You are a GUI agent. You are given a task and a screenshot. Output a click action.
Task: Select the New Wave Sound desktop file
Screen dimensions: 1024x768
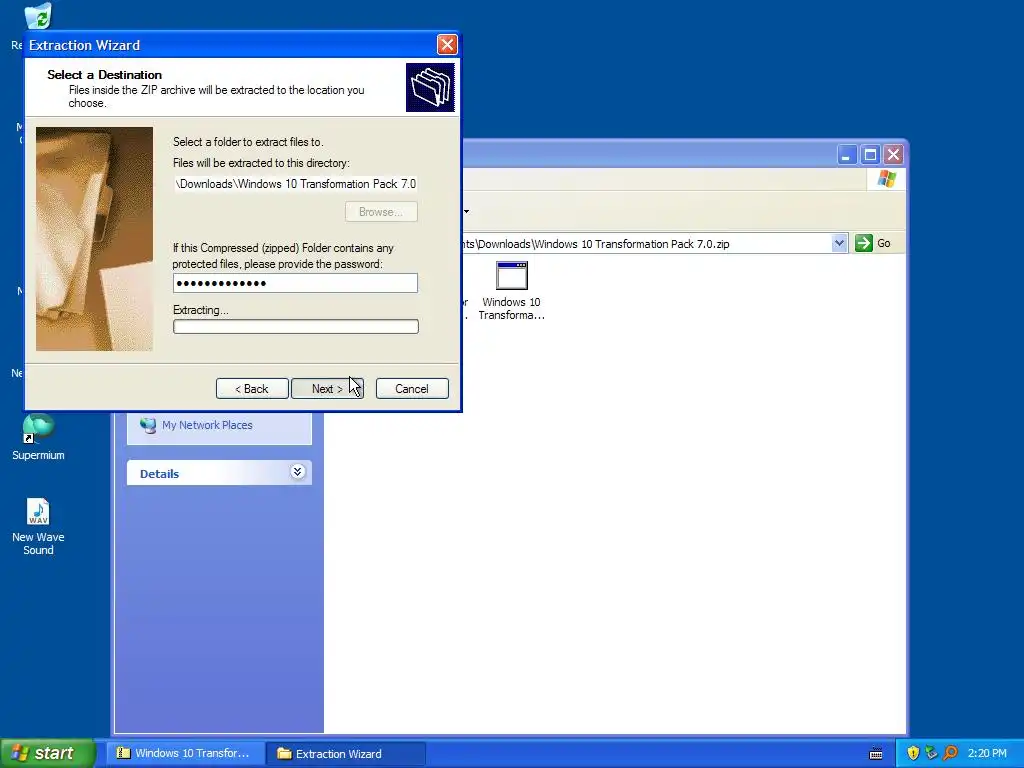(x=38, y=526)
